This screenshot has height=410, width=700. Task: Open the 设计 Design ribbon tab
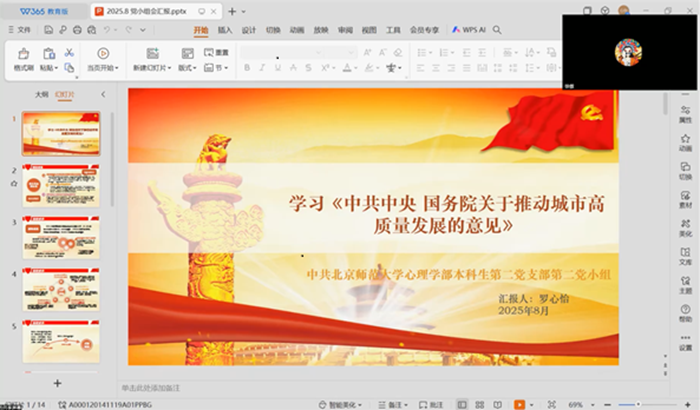(249, 30)
